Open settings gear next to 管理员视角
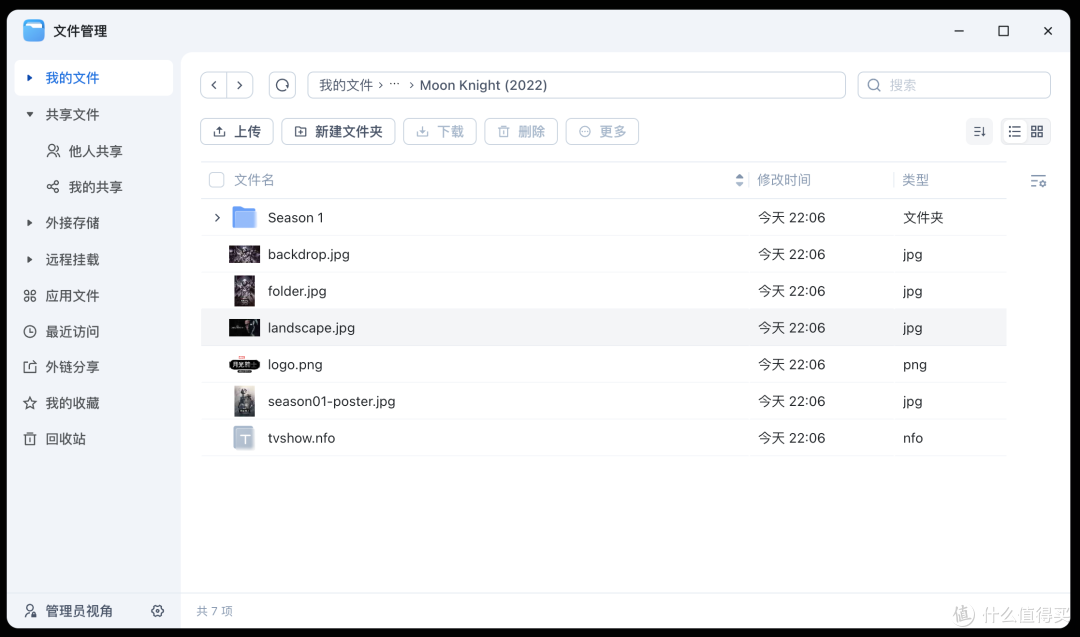The height and width of the screenshot is (637, 1080). click(x=158, y=611)
